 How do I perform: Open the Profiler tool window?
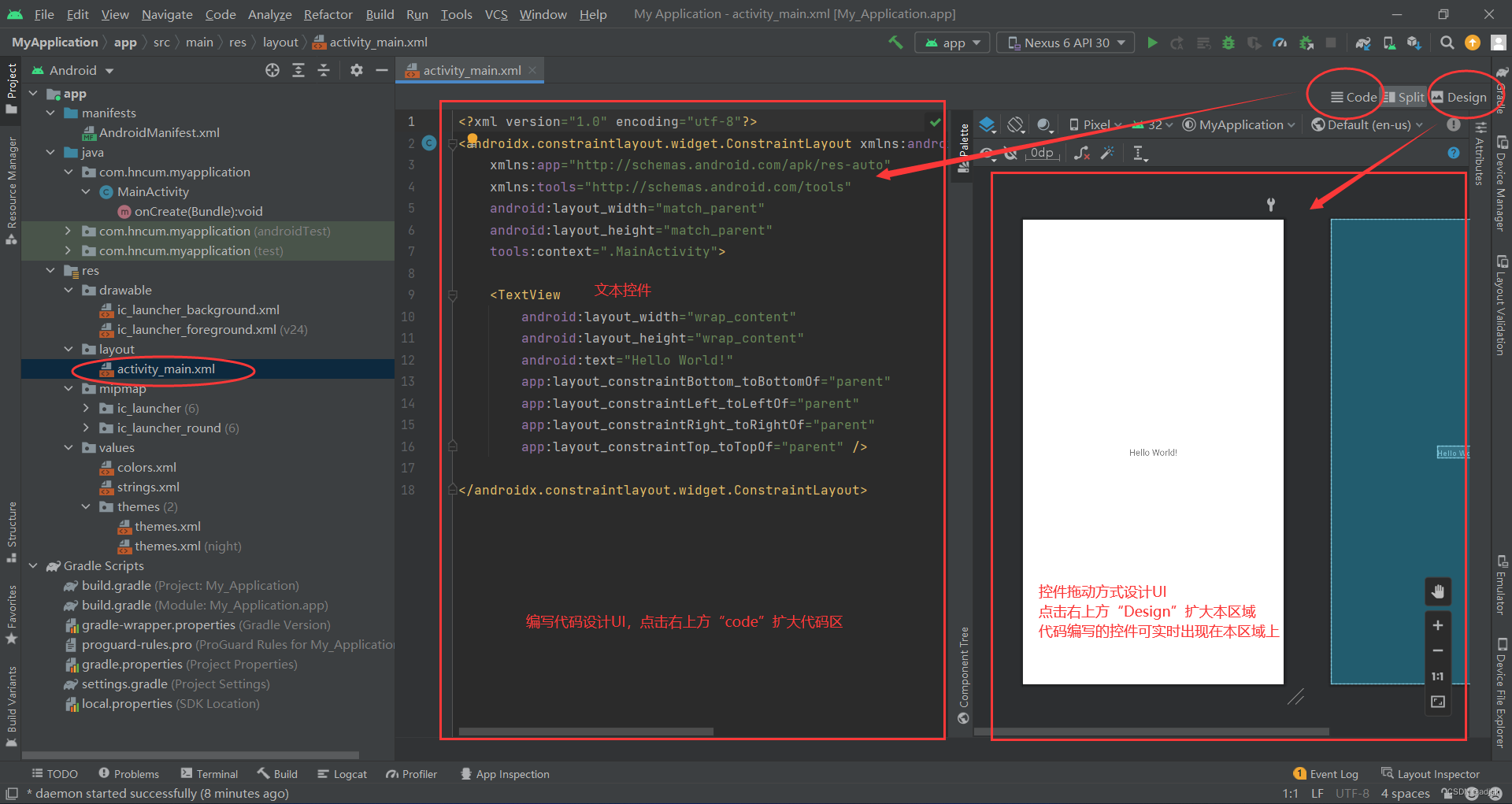pyautogui.click(x=411, y=774)
